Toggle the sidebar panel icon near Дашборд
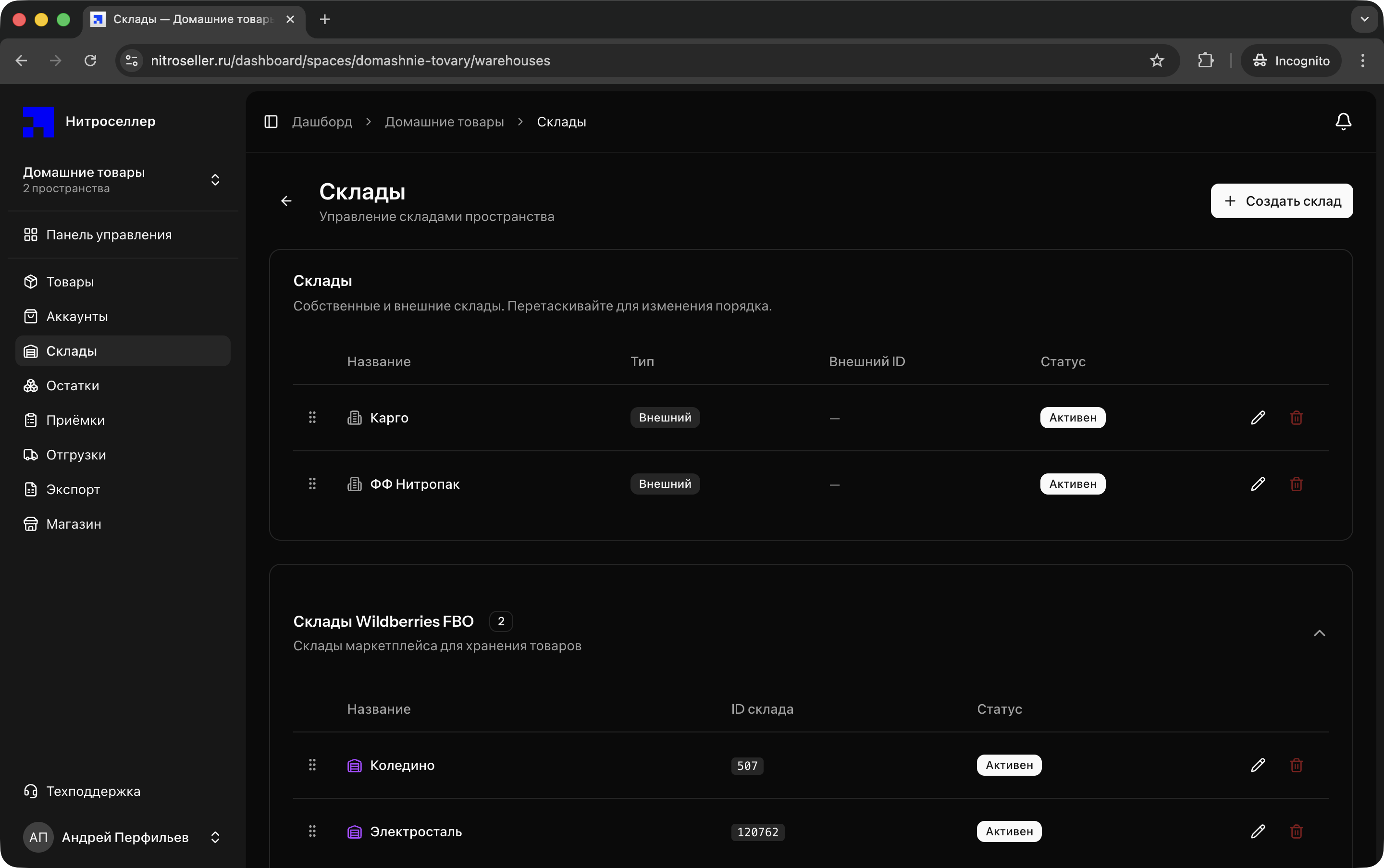1384x868 pixels. (x=271, y=122)
